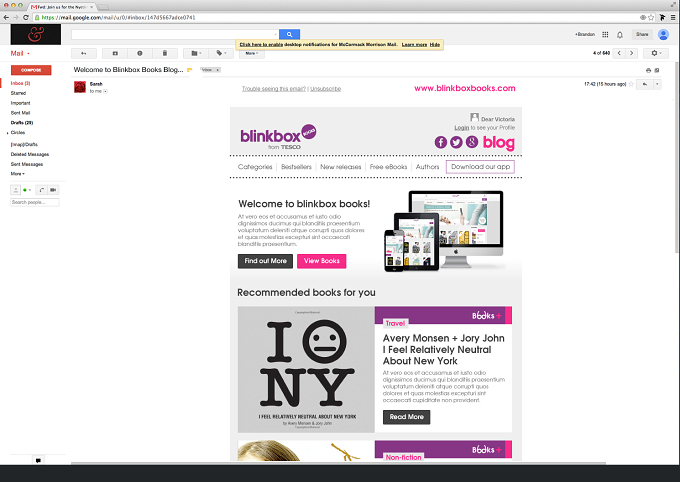
Task: Click the Share button
Action: pos(642,34)
